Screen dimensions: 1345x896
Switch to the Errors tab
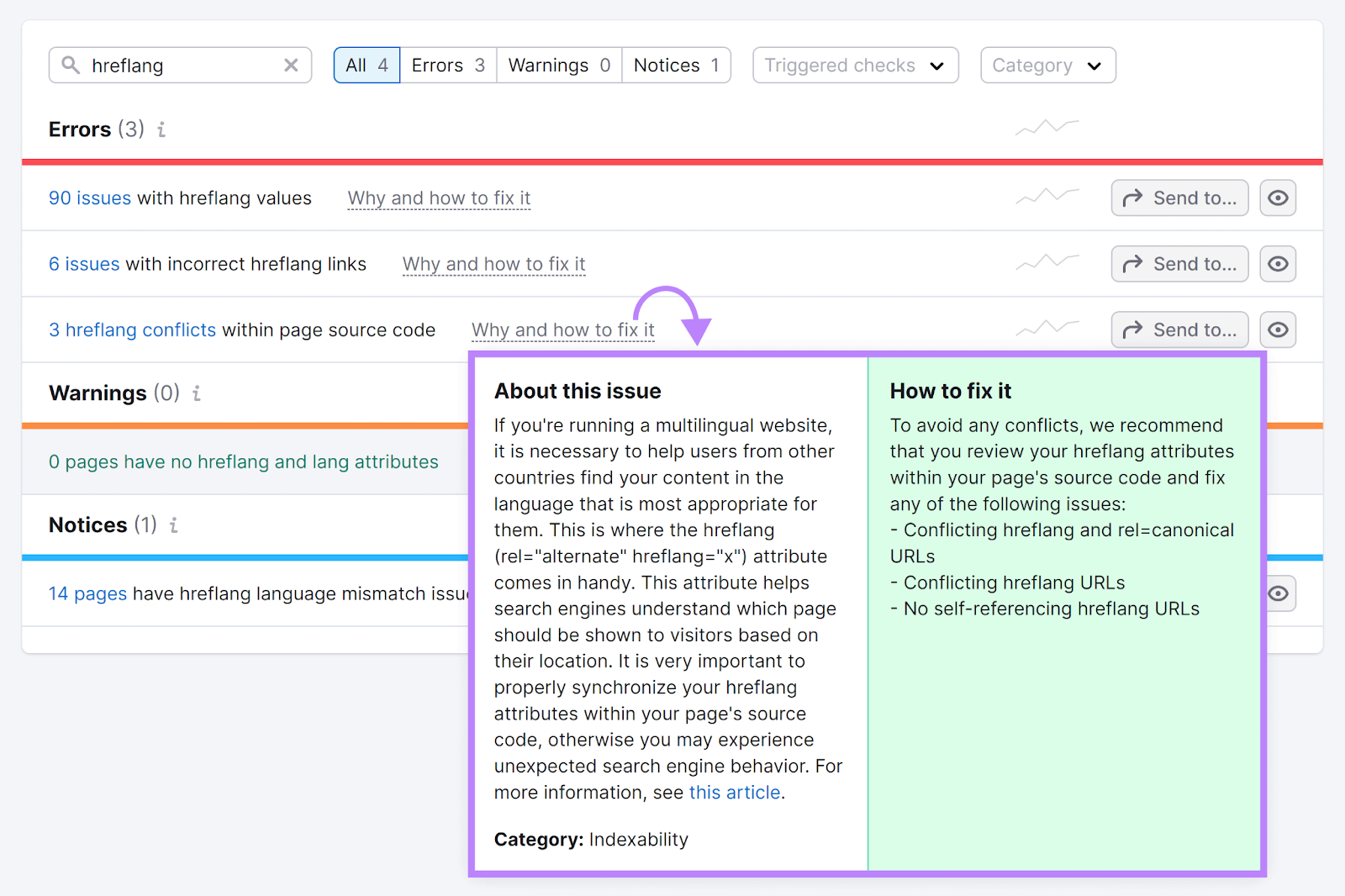pyautogui.click(x=447, y=65)
